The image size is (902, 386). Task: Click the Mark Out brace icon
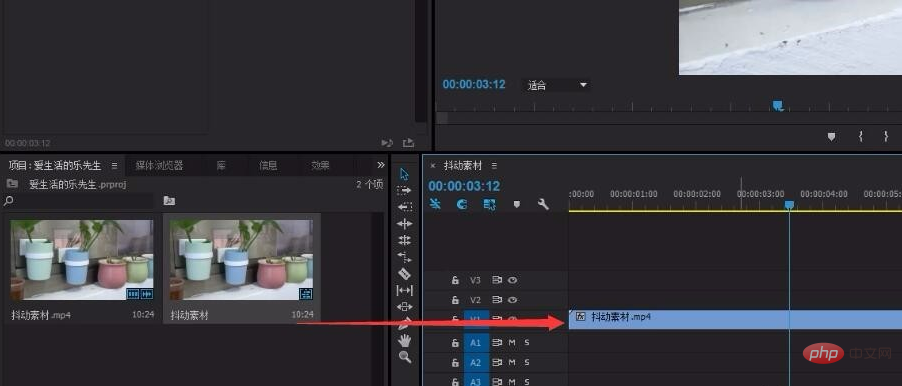tap(886, 137)
